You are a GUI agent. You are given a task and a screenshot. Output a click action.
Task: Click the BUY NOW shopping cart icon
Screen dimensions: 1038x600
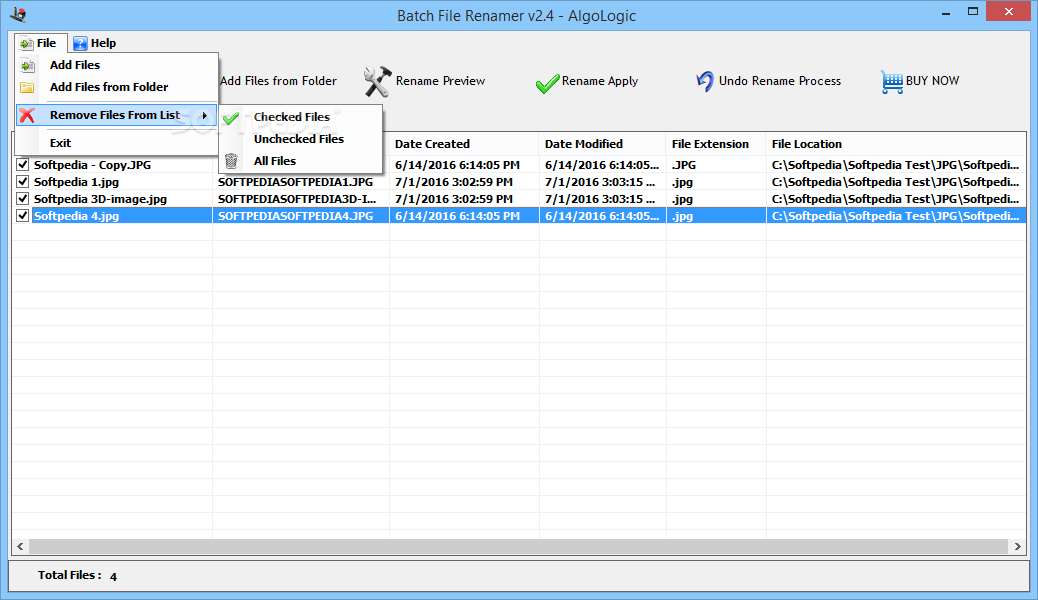(x=892, y=82)
